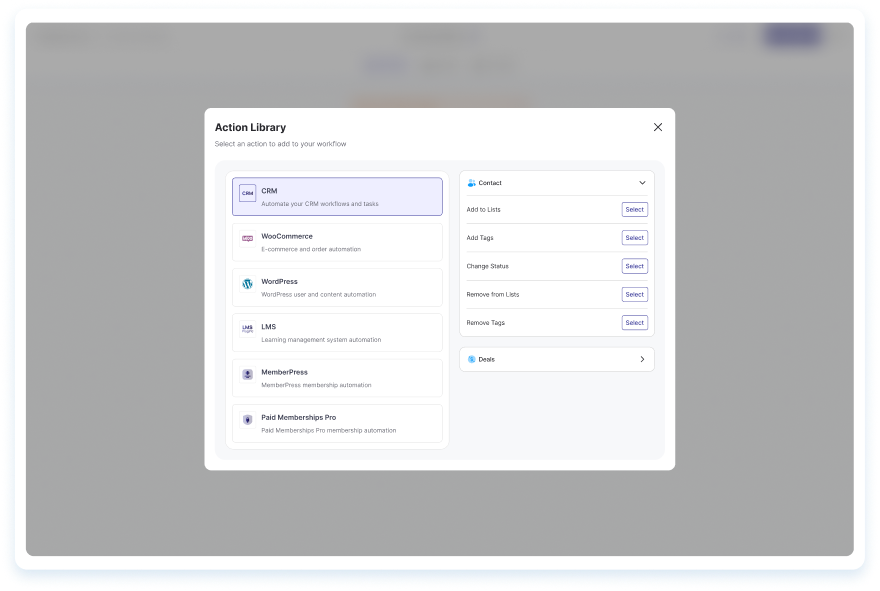The width and height of the screenshot is (880, 591).
Task: Click 'Learning management system automation' text
Action: pos(321,340)
